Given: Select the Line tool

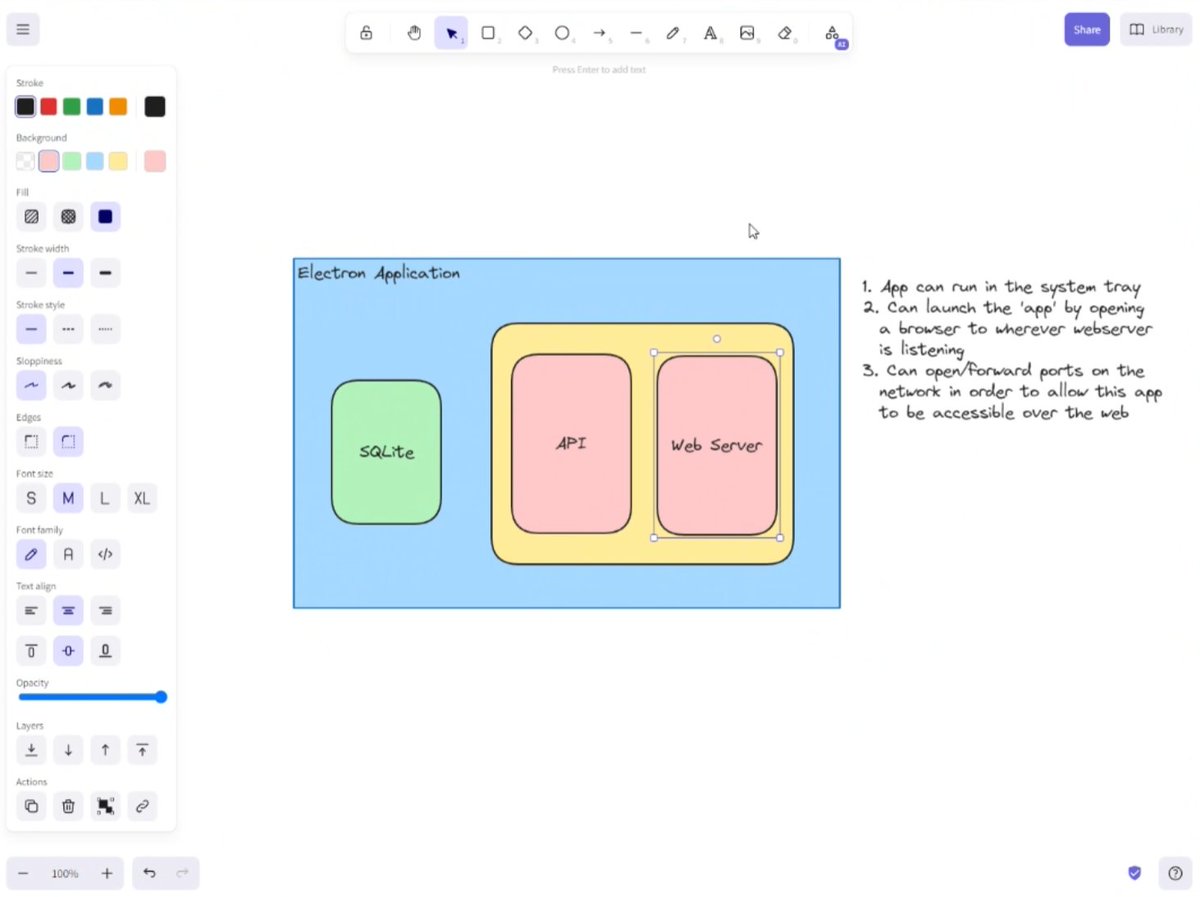Looking at the screenshot, I should (636, 33).
